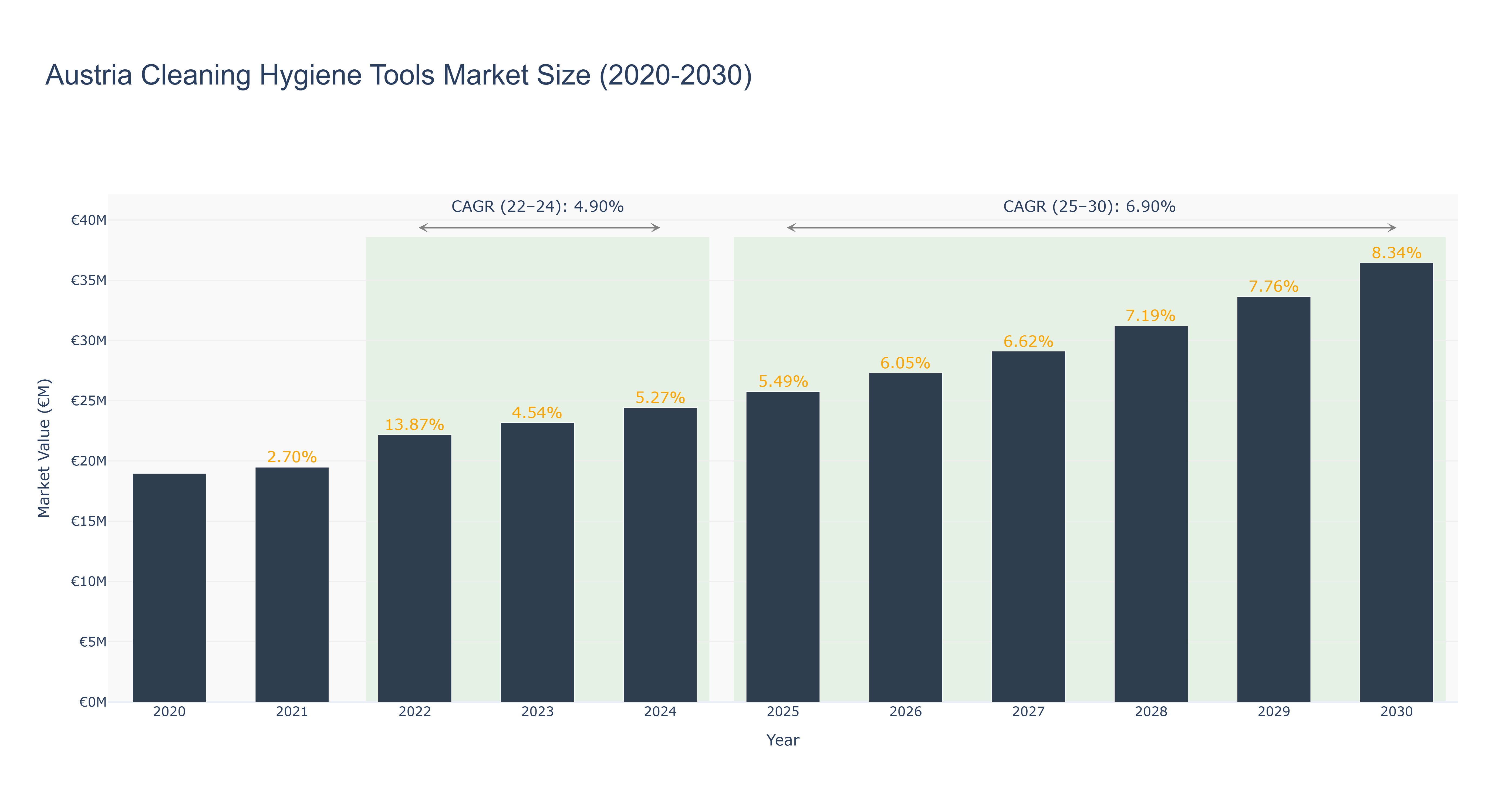Click the 2023 x-axis label
The width and height of the screenshot is (1512, 810).
point(537,712)
